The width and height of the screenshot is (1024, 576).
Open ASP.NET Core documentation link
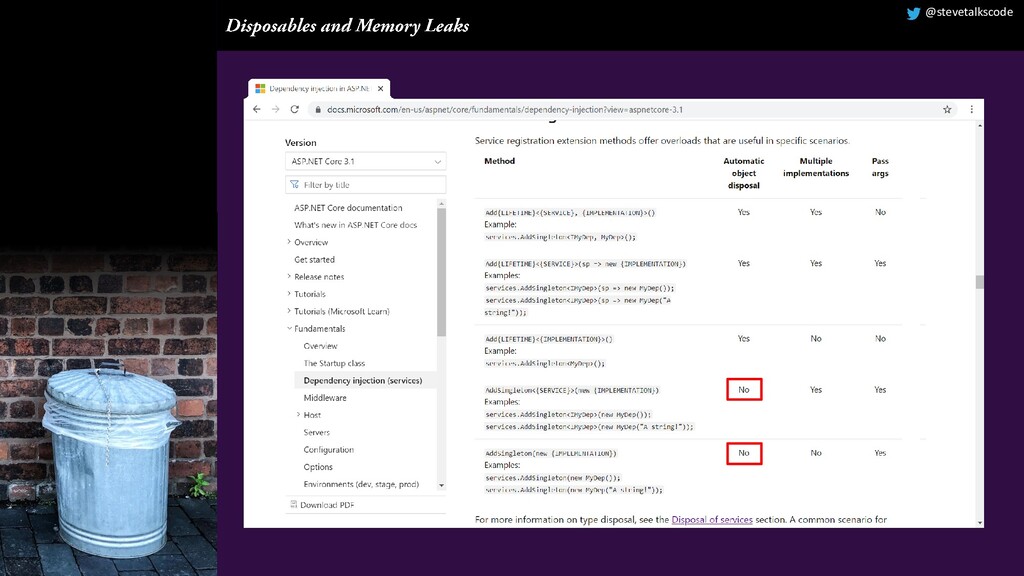pyautogui.click(x=348, y=208)
